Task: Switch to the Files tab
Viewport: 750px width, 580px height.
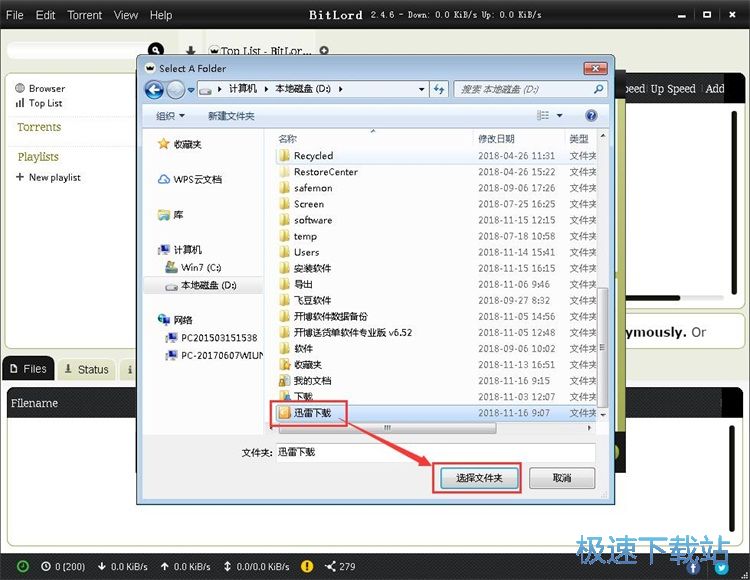Action: pos(28,369)
